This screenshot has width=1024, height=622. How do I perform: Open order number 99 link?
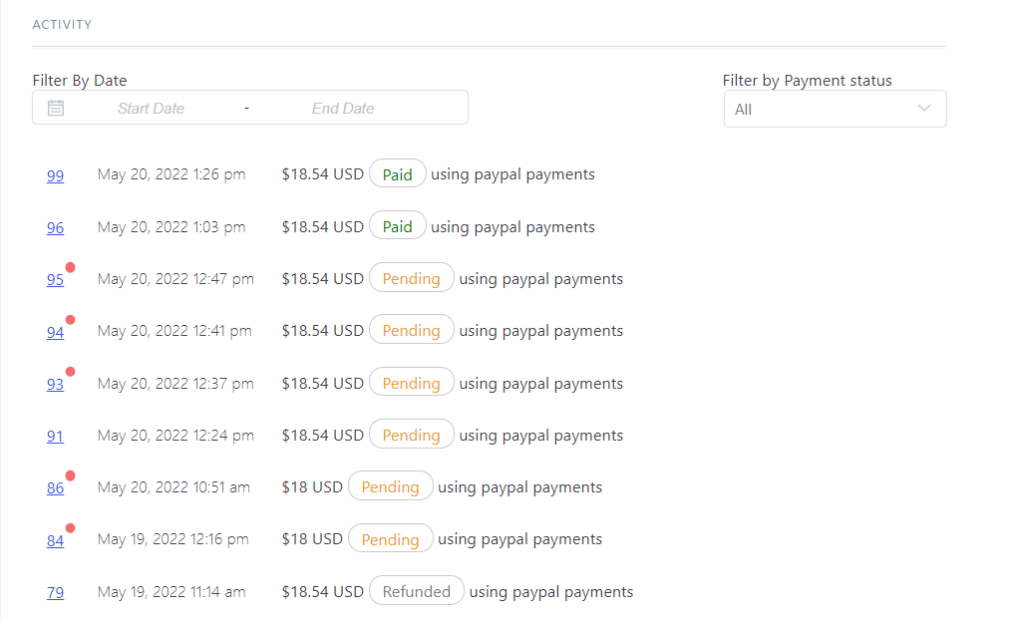55,176
